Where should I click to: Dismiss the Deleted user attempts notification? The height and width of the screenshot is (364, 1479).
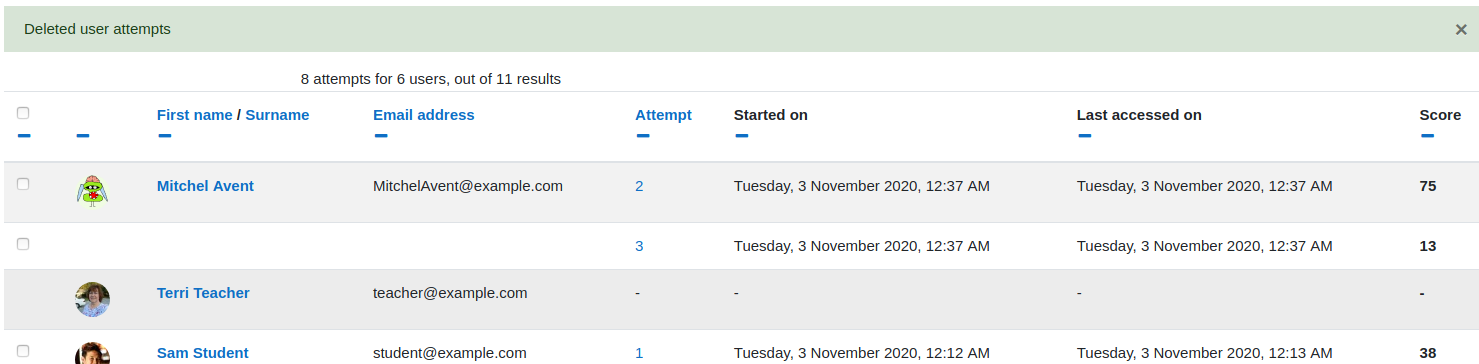(x=1461, y=30)
